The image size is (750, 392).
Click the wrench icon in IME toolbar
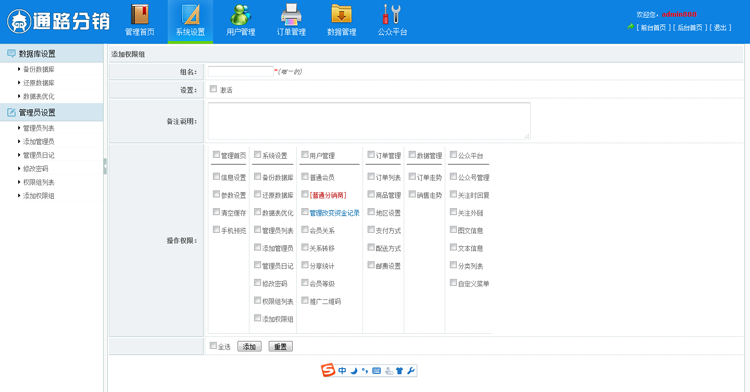(411, 370)
